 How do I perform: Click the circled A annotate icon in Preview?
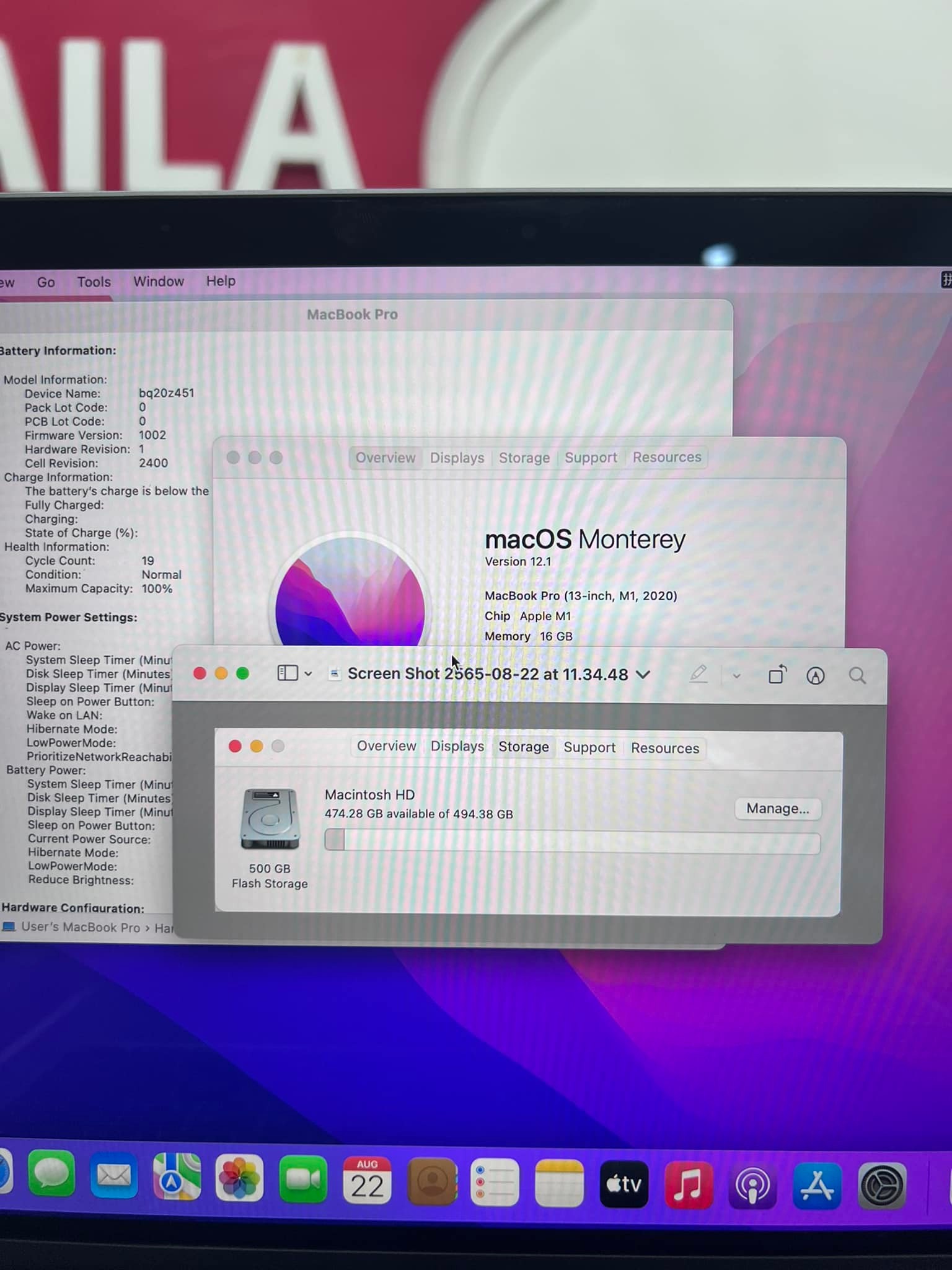coord(815,675)
